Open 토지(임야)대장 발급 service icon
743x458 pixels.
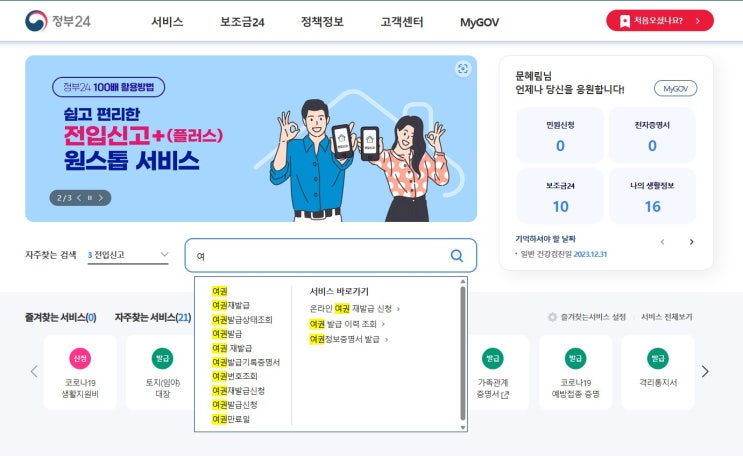point(163,372)
